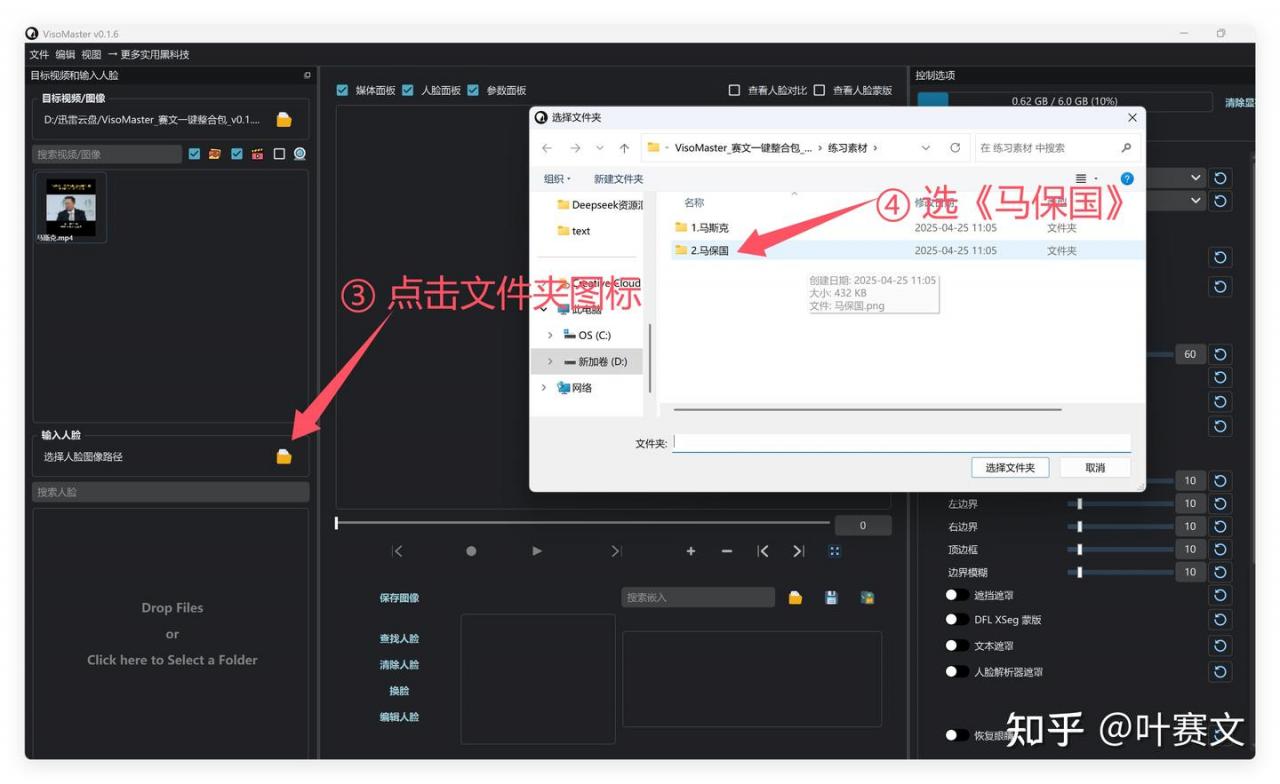
Task: Click the dialog Back arrow
Action: click(x=547, y=148)
